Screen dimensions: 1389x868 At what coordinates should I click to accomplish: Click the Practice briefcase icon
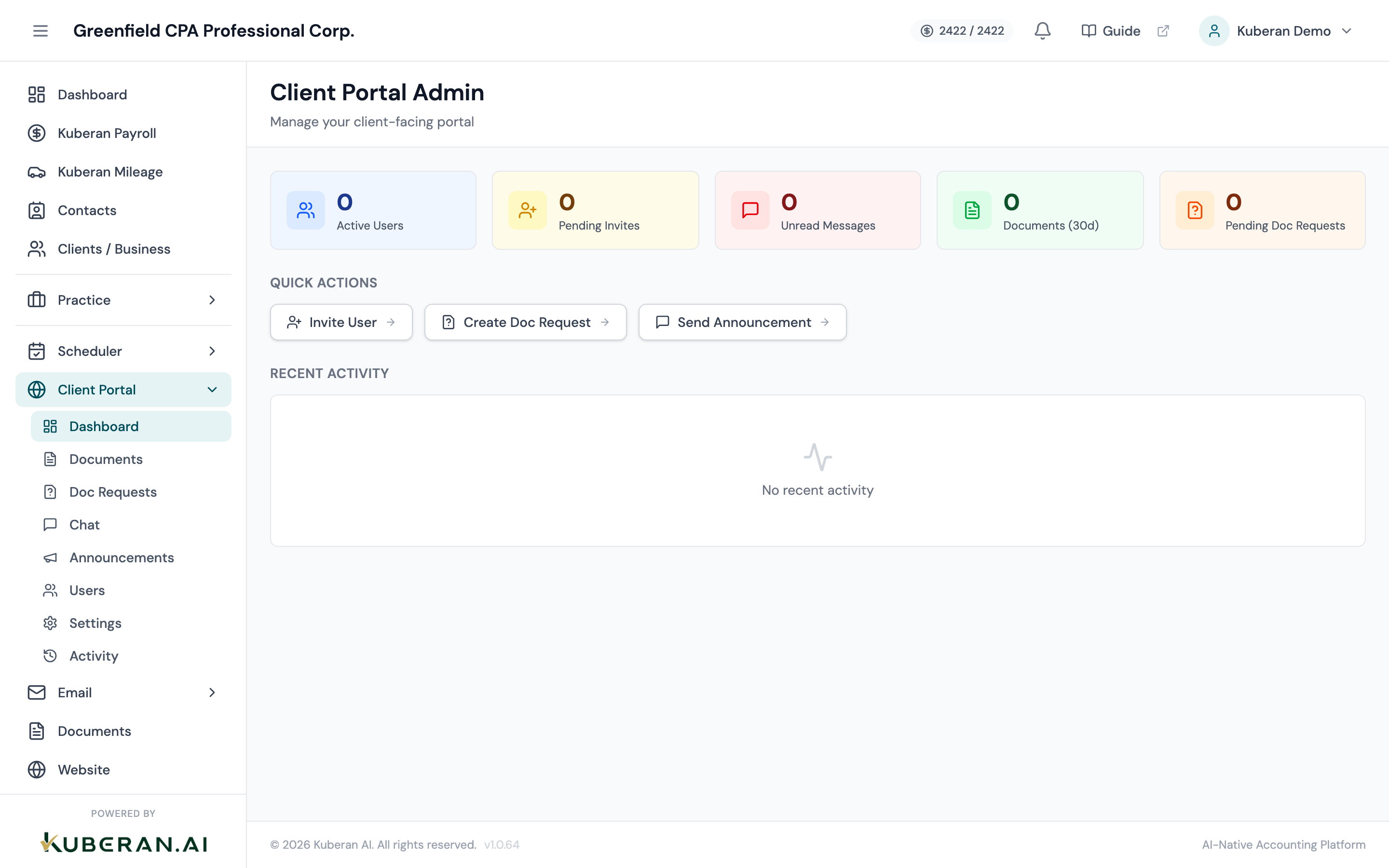(x=37, y=299)
